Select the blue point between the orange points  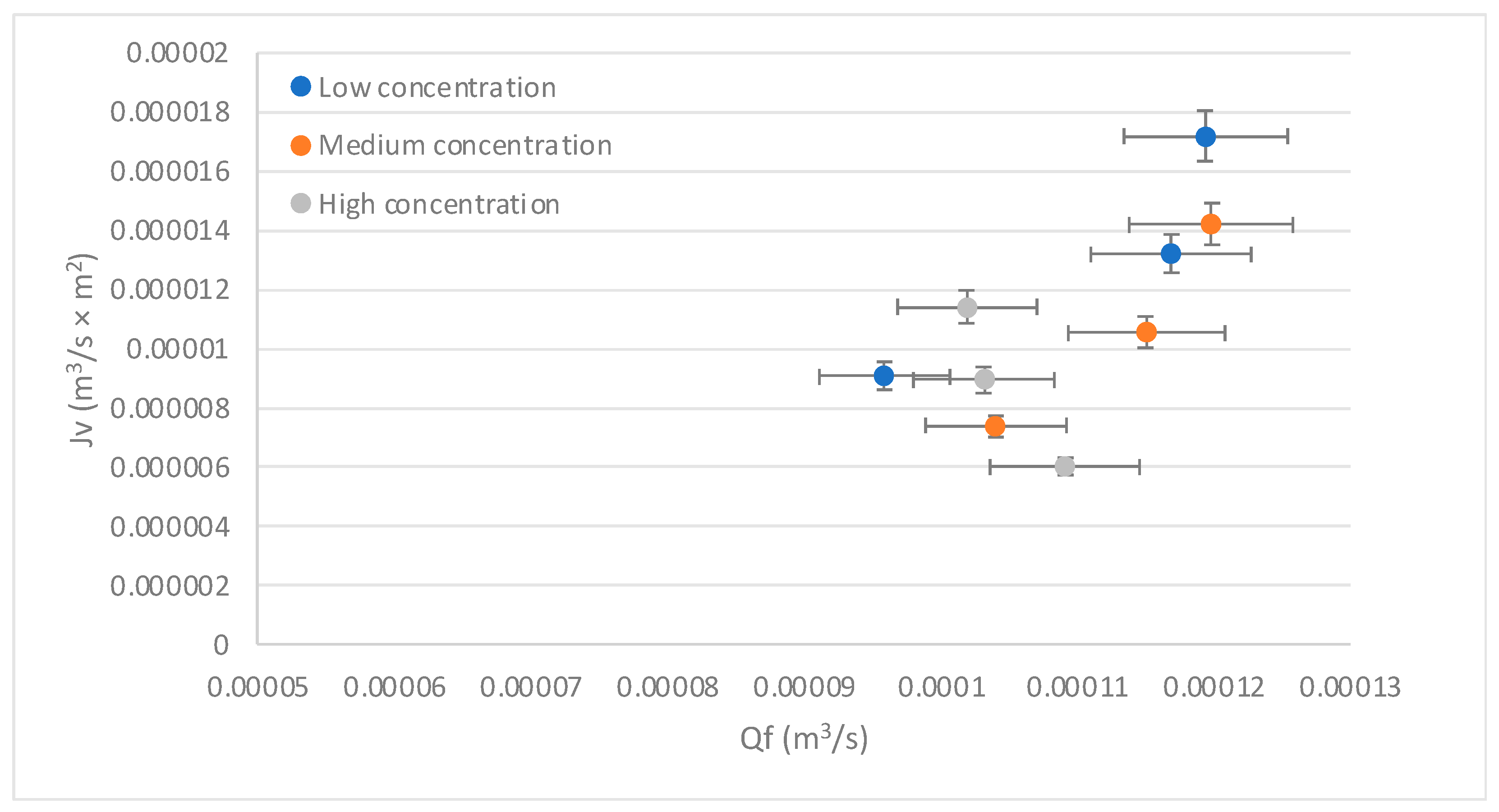point(1171,253)
